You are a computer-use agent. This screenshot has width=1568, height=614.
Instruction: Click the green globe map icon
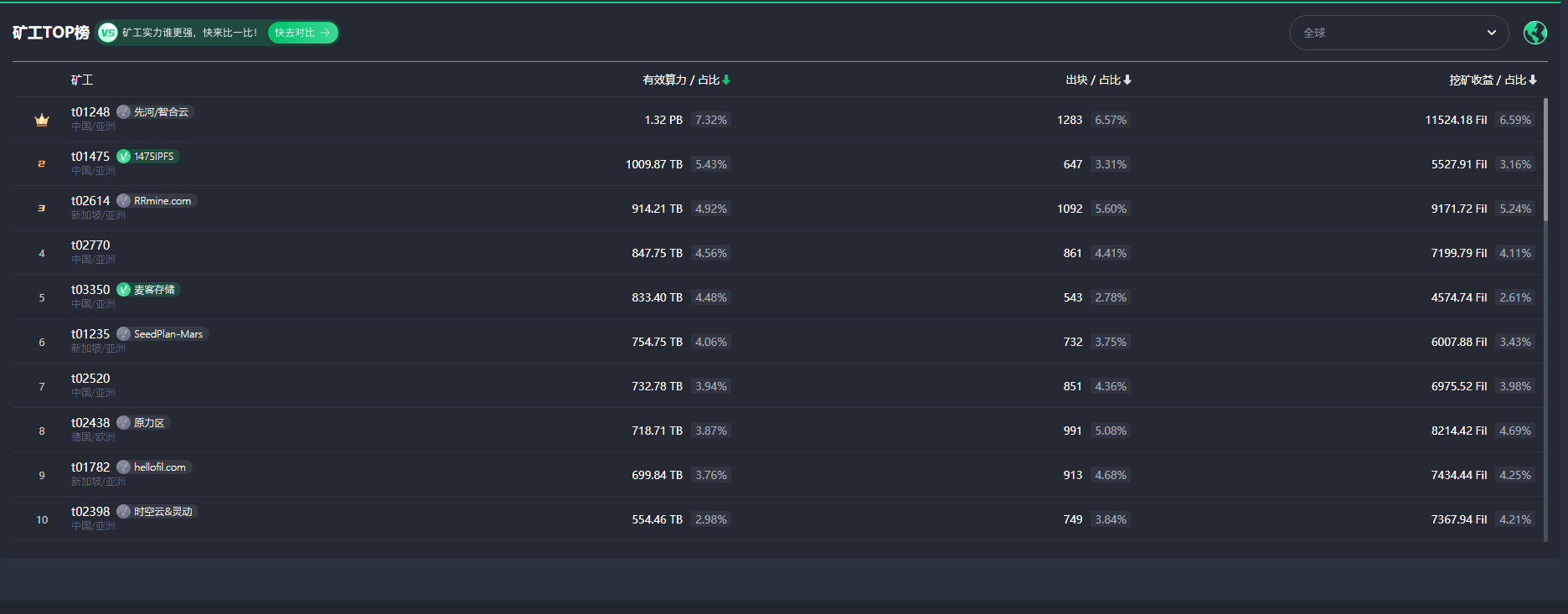1534,33
